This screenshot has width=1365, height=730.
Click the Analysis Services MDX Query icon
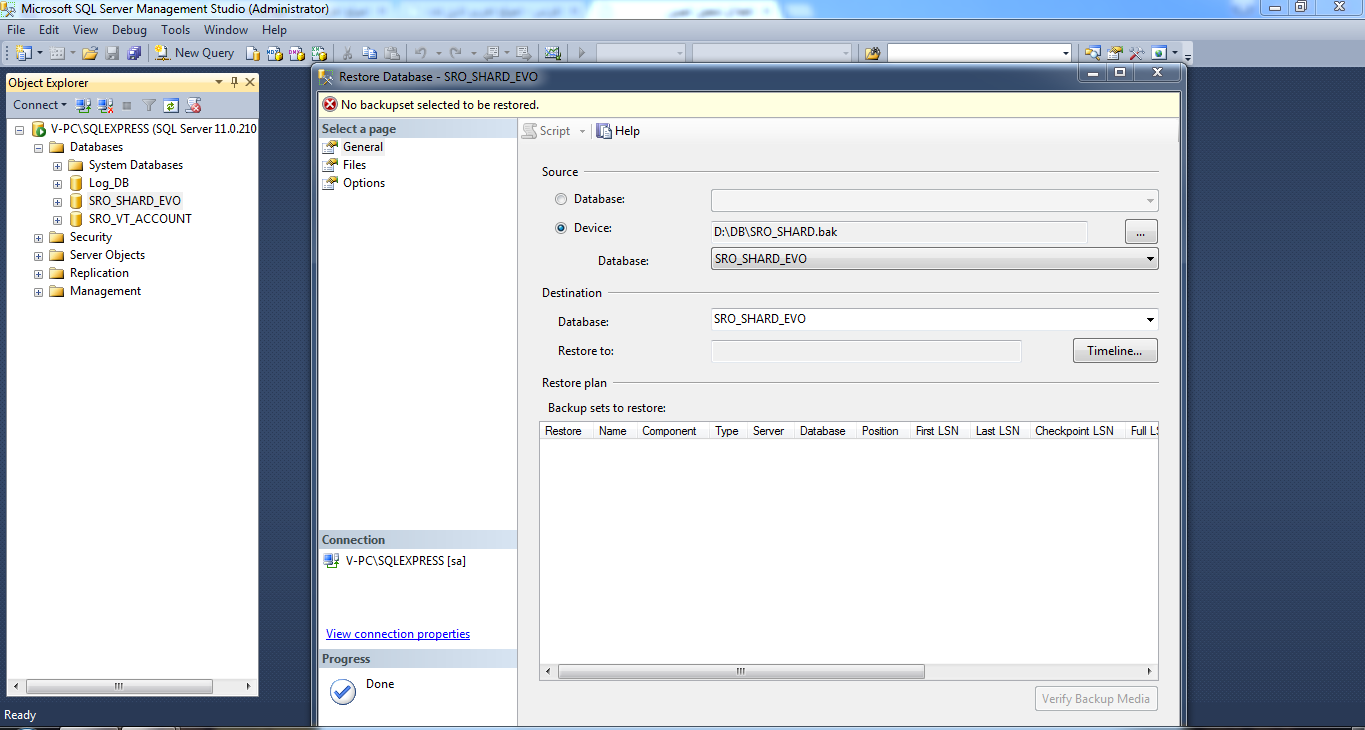click(274, 53)
